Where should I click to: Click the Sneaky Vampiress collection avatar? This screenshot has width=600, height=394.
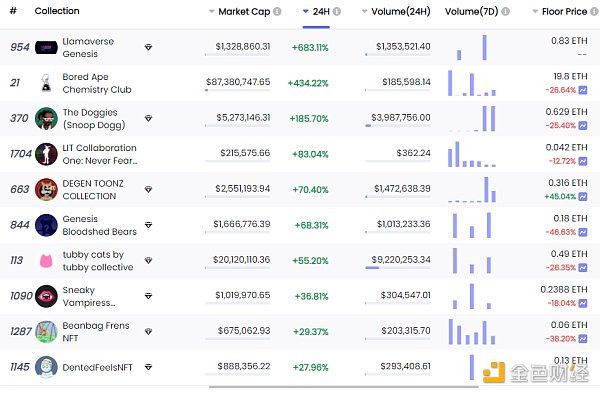pos(46,296)
